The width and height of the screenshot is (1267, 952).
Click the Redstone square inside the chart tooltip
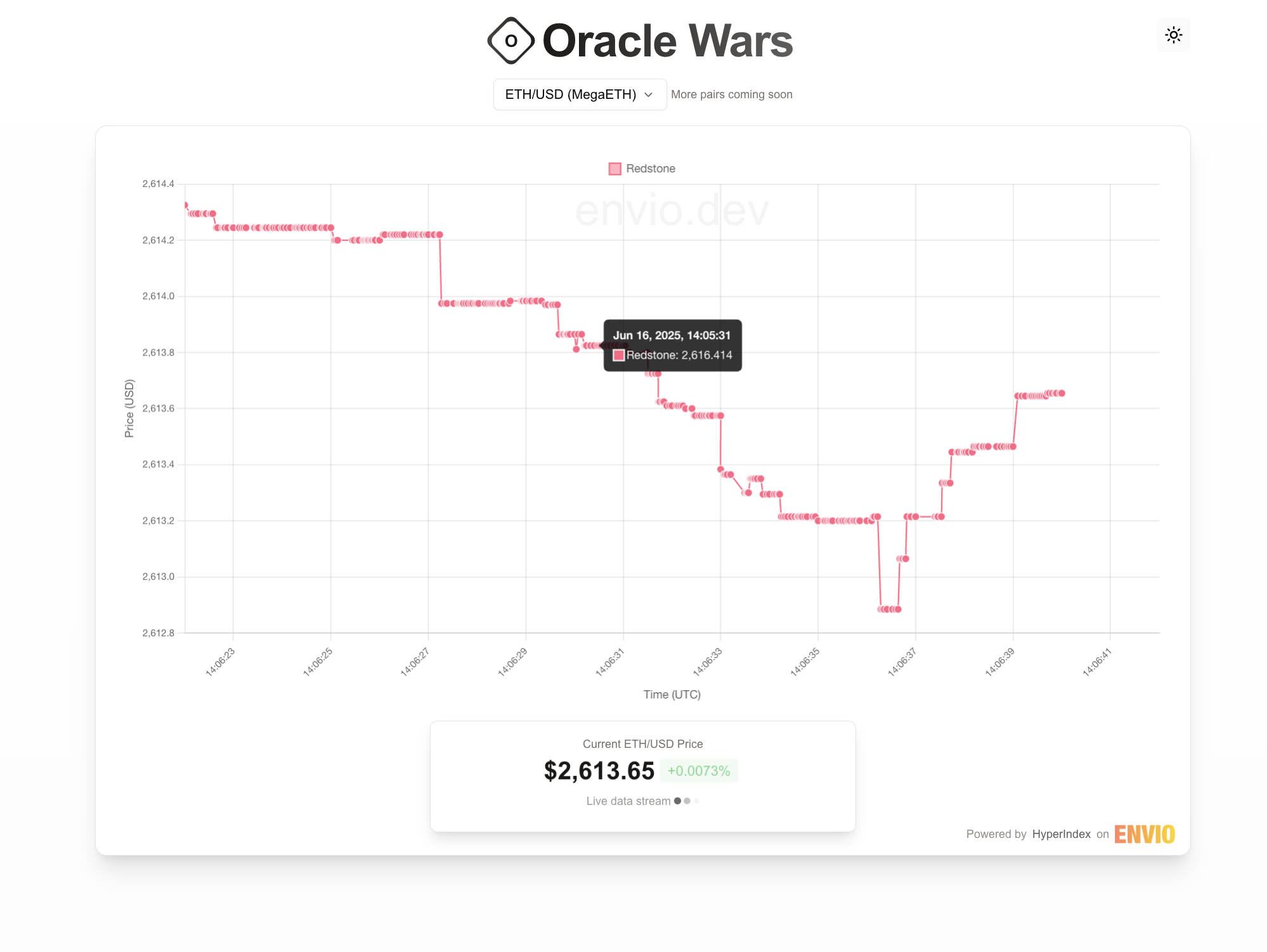[x=617, y=355]
